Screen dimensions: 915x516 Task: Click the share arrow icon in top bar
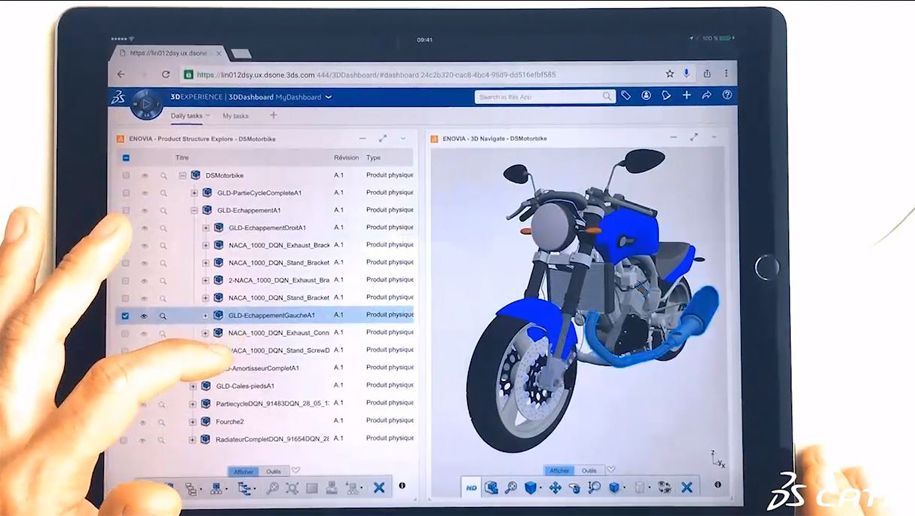(706, 95)
